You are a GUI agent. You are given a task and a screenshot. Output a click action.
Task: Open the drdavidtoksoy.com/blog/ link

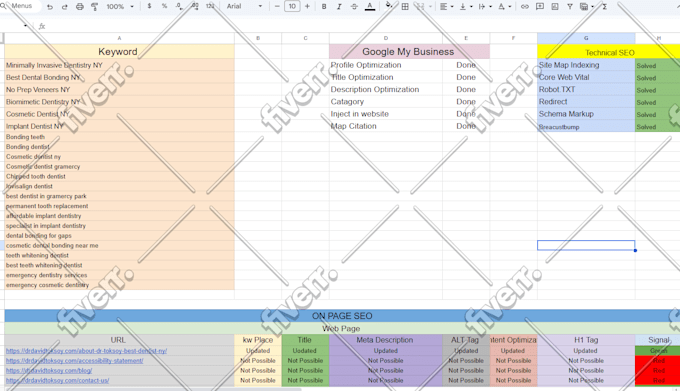click(x=49, y=371)
